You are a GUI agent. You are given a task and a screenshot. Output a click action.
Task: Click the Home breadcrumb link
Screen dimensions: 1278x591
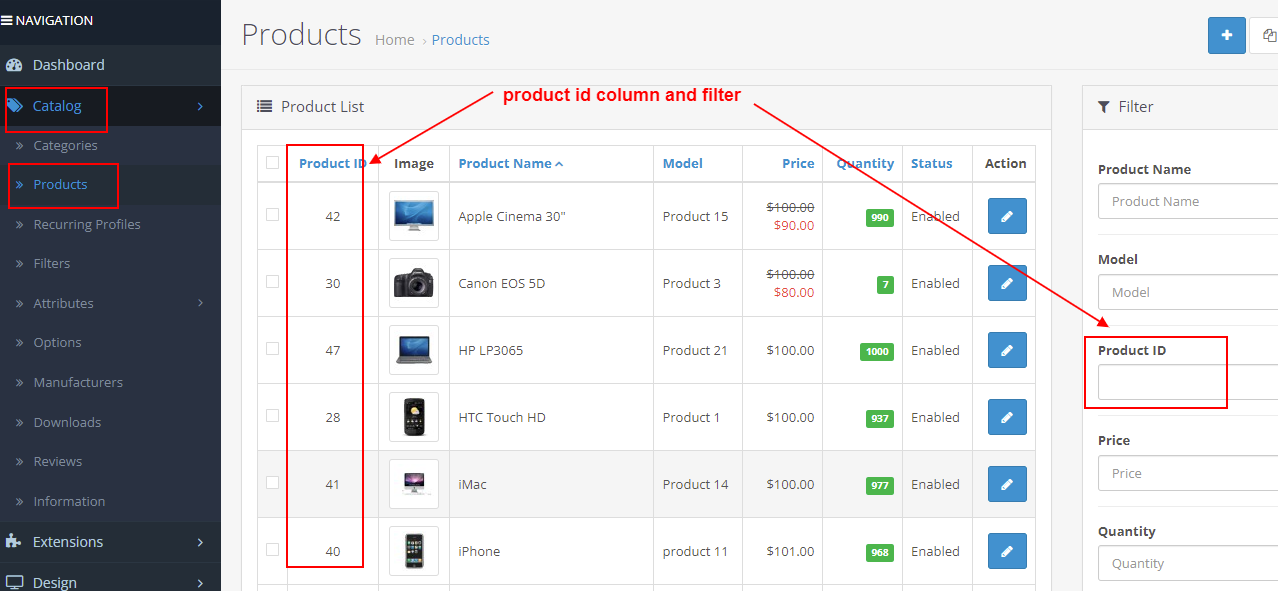(x=394, y=40)
